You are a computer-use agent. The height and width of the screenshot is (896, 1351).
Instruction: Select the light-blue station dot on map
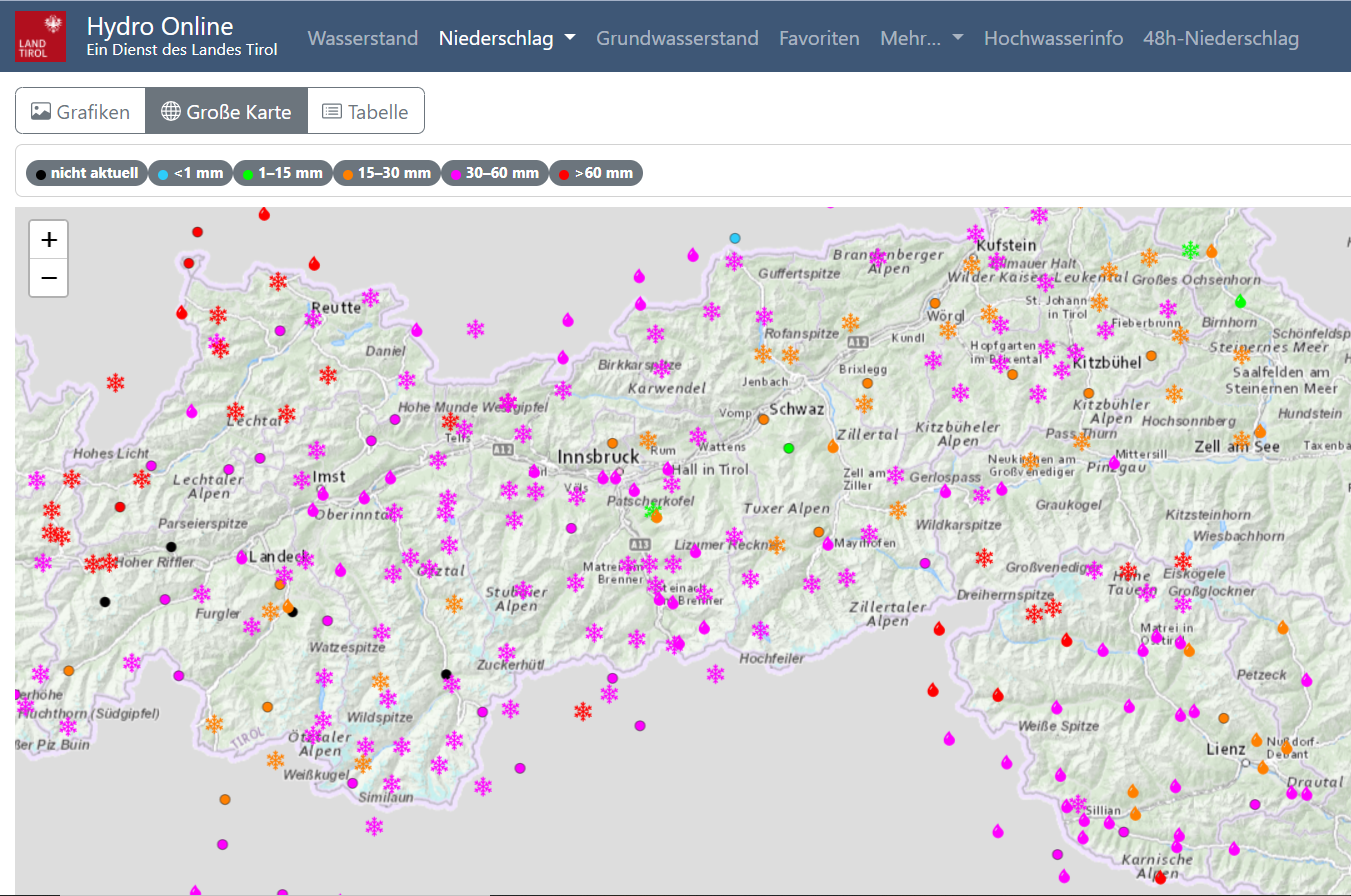pos(735,238)
